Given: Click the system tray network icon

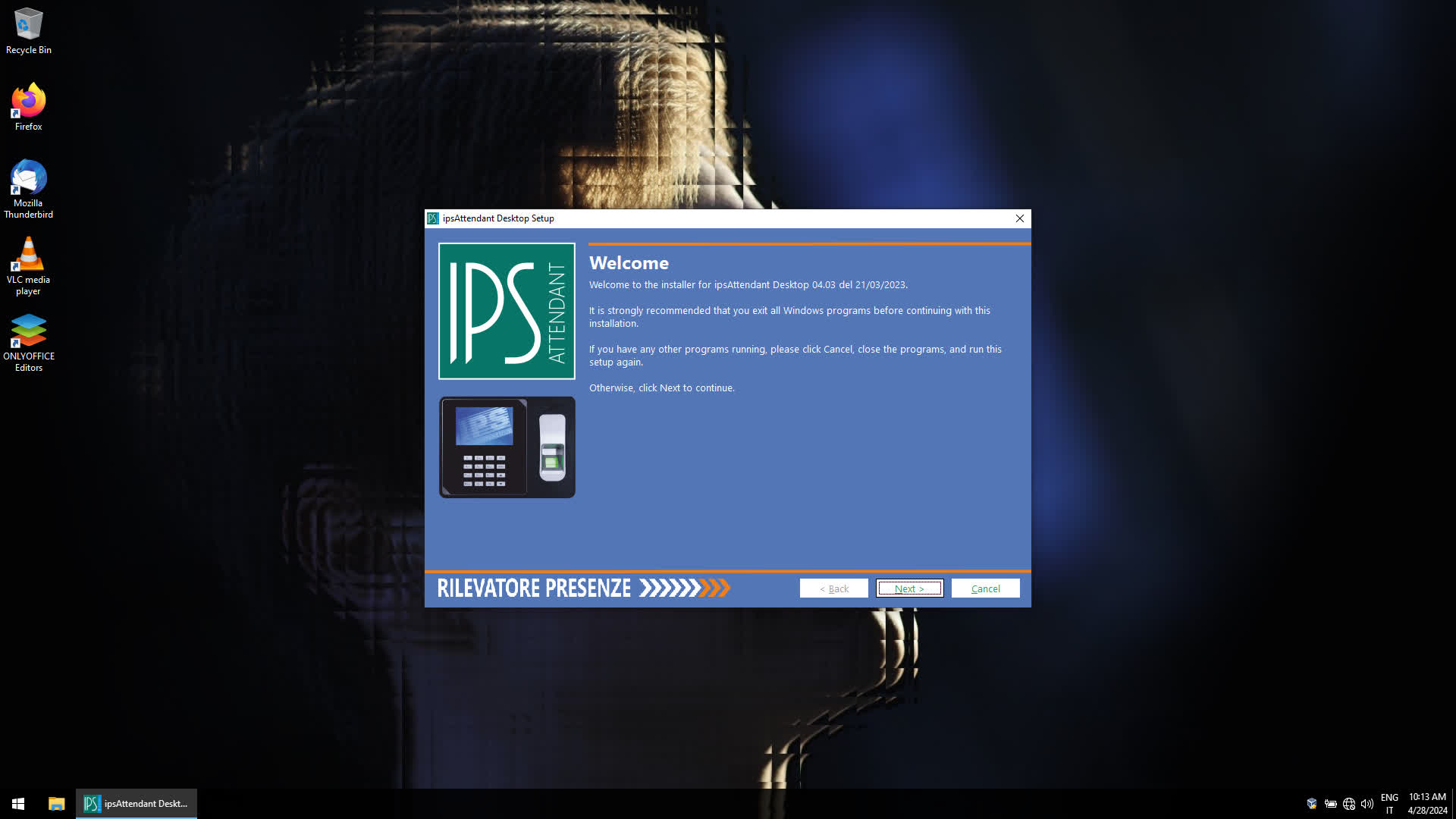Looking at the screenshot, I should (x=1348, y=803).
